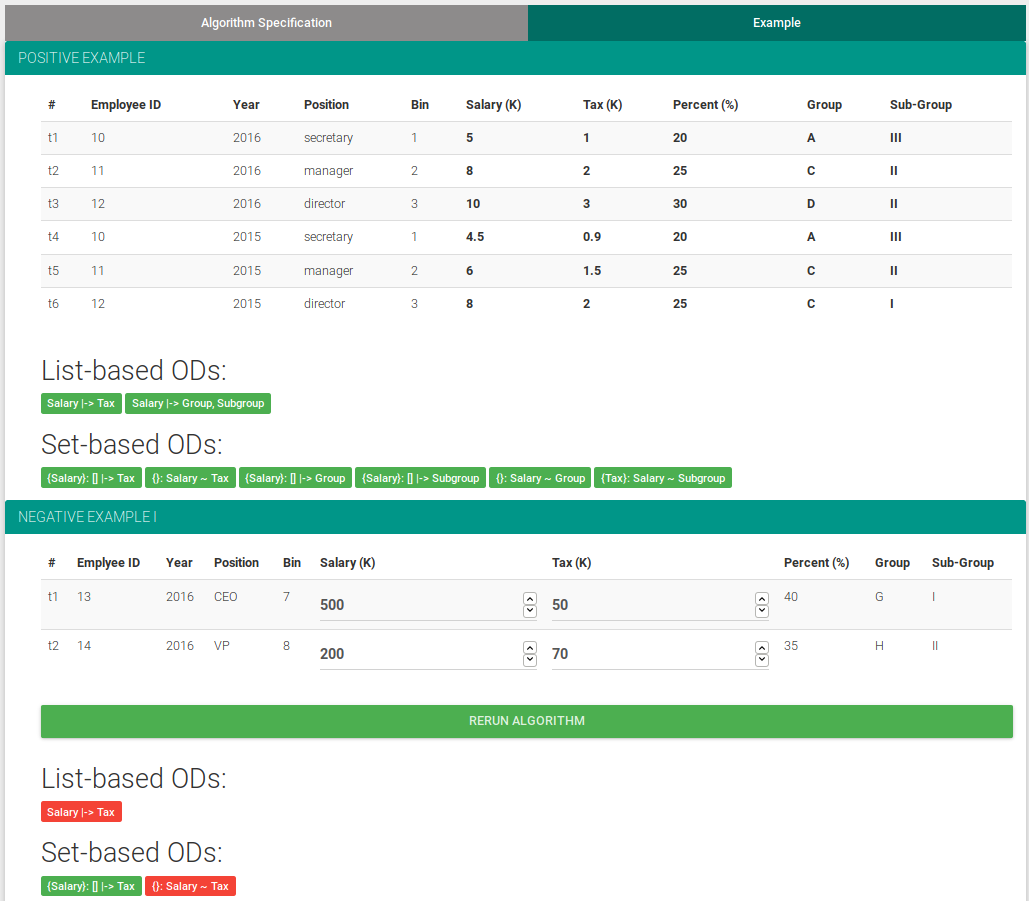The image size is (1029, 901).
Task: Switch to the Algorithm Specification tab
Action: click(266, 22)
